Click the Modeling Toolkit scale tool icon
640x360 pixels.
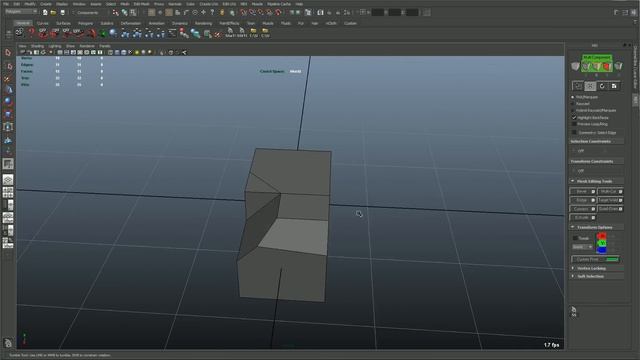(x=614, y=86)
